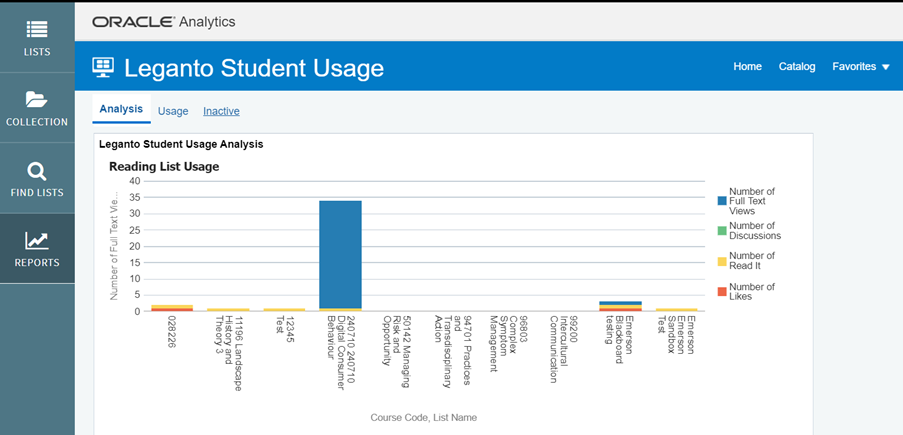The image size is (903, 435).
Task: Go to the Home link
Action: coord(747,67)
